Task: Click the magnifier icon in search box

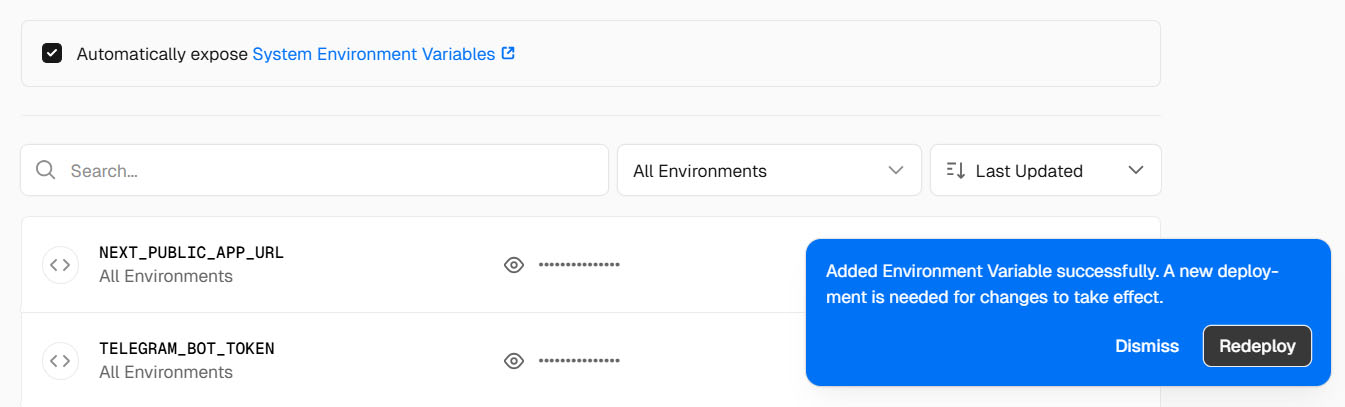Action: pyautogui.click(x=45, y=170)
